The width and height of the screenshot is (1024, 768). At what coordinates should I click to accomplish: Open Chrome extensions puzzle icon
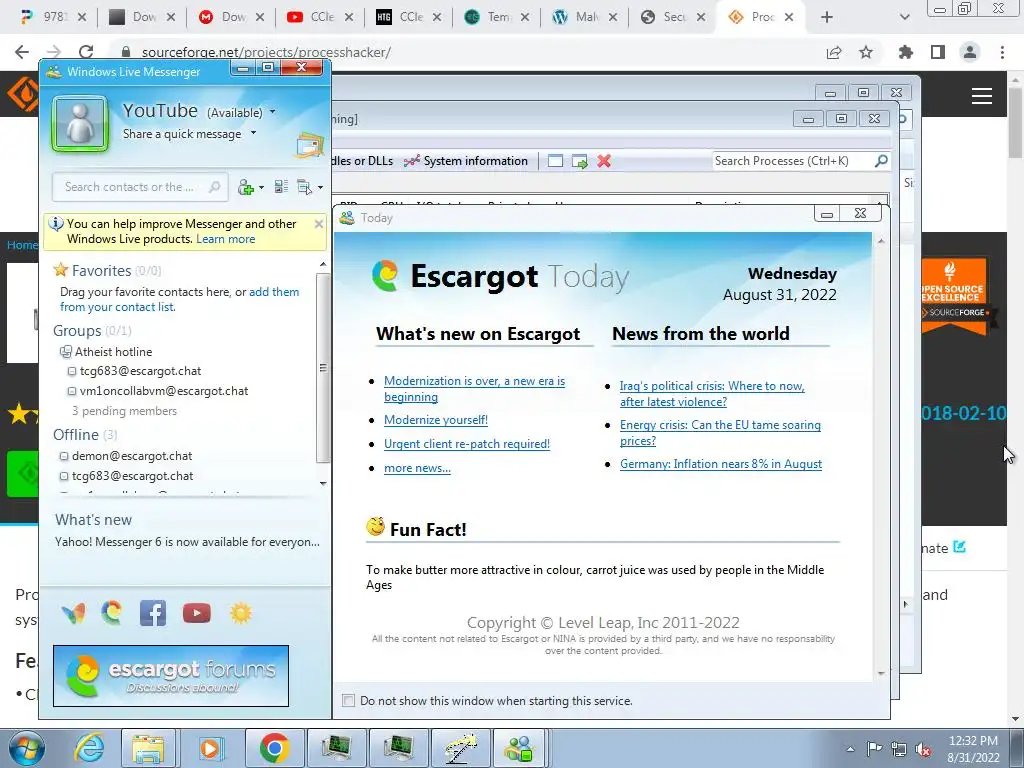tap(905, 52)
